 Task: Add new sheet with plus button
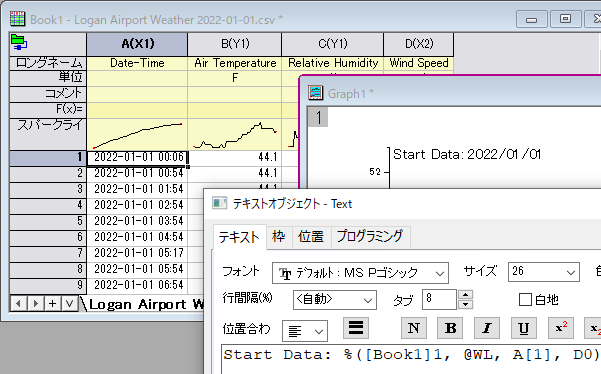(53, 304)
